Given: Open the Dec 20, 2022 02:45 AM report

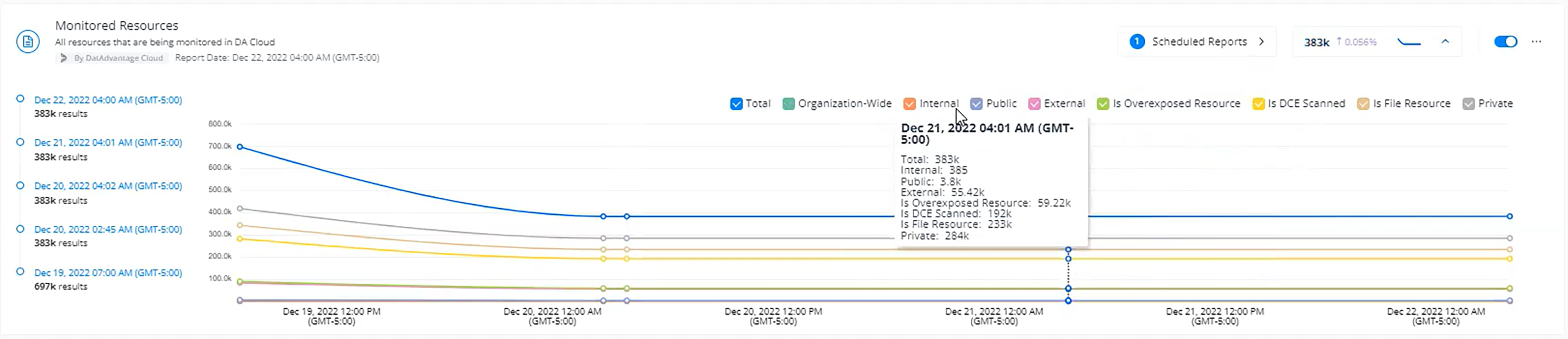Looking at the screenshot, I should tap(108, 230).
